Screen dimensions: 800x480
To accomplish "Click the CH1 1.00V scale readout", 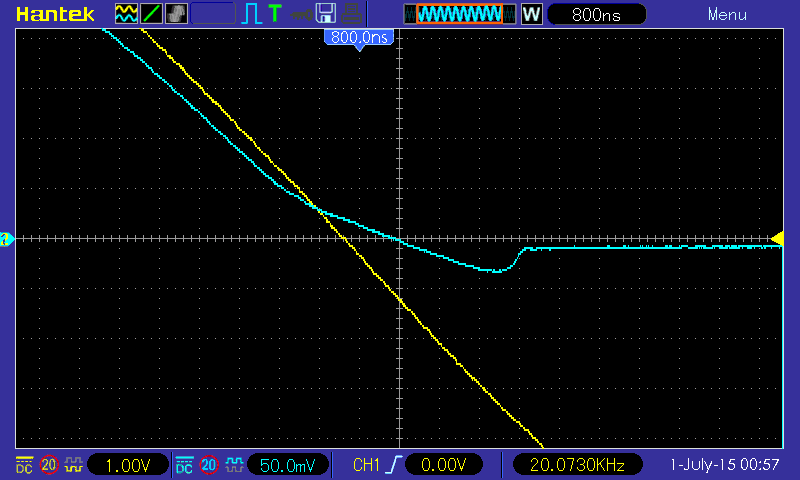I will pyautogui.click(x=128, y=465).
